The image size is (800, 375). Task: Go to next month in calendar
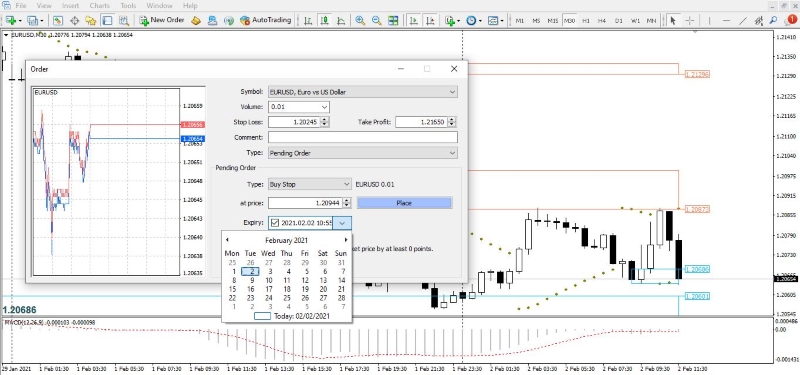(346, 240)
